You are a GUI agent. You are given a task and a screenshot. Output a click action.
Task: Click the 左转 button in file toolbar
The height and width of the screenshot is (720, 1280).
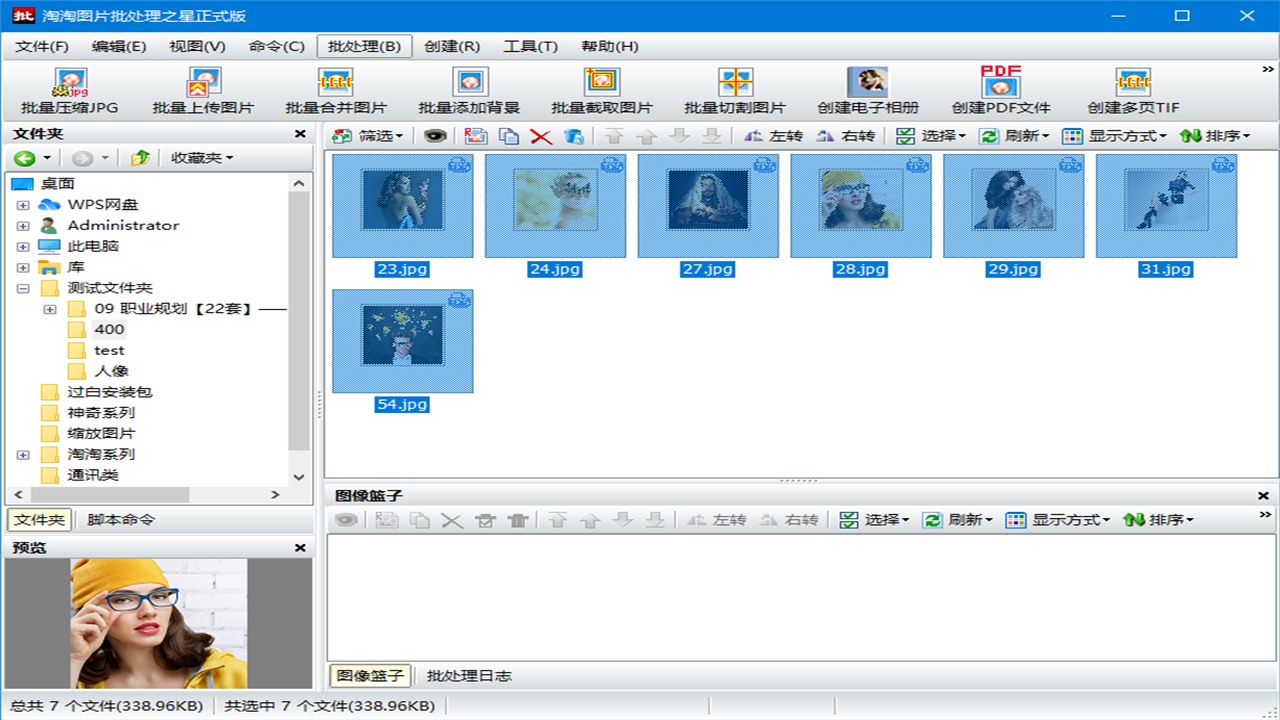pyautogui.click(x=774, y=136)
